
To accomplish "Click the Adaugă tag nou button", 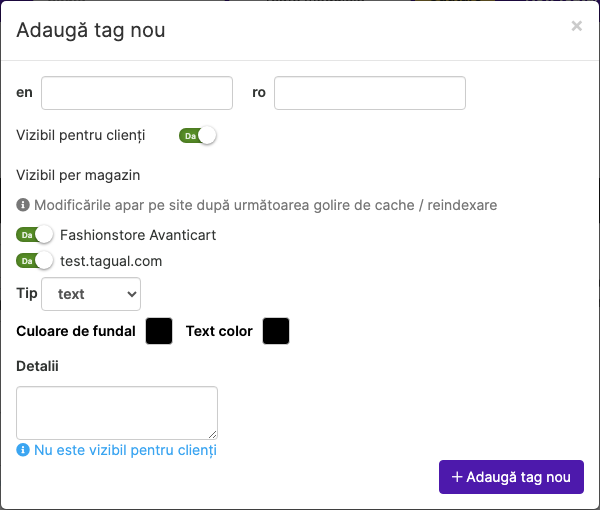I will pos(511,477).
